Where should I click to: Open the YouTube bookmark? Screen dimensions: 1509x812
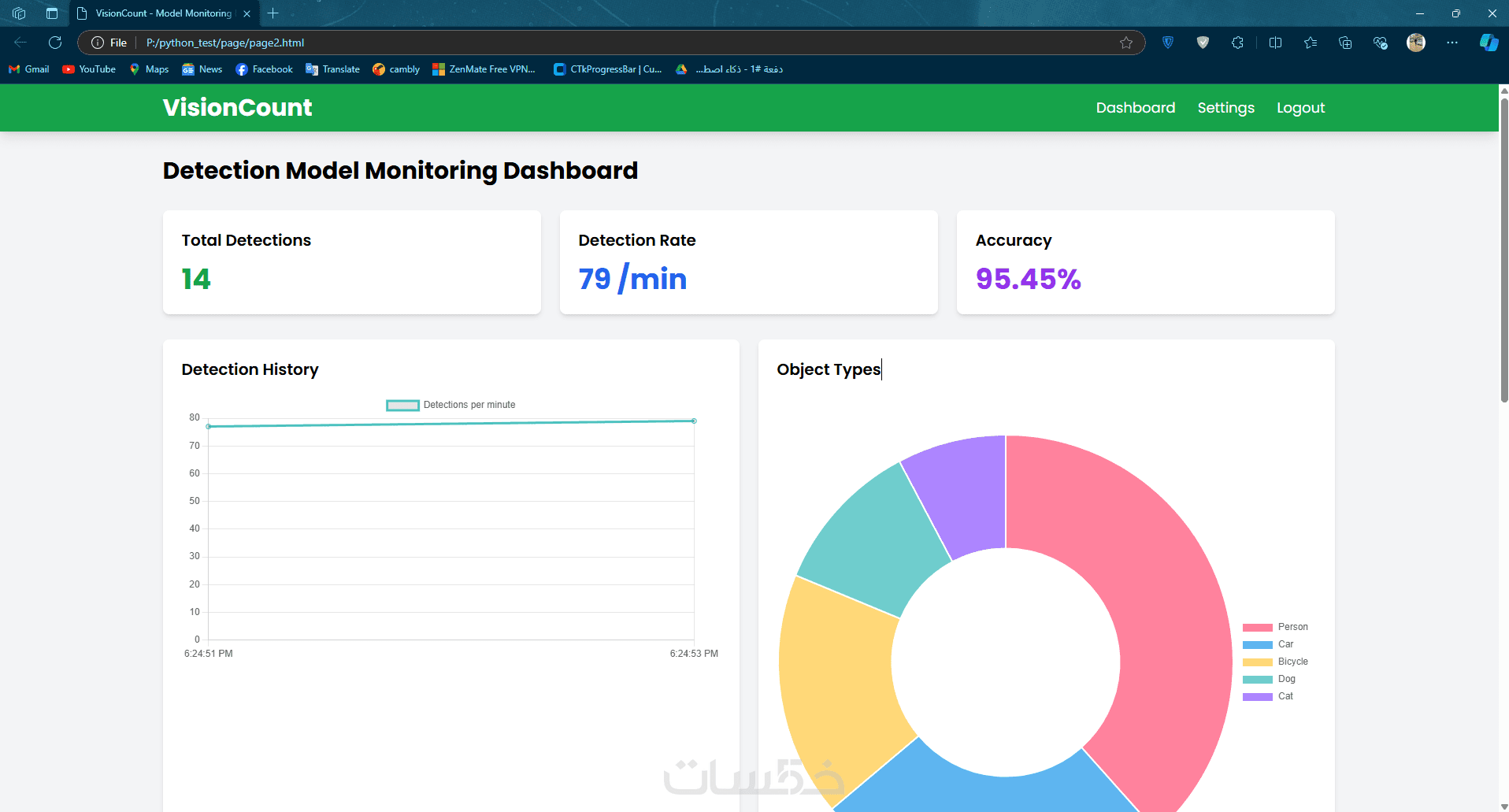pos(89,69)
